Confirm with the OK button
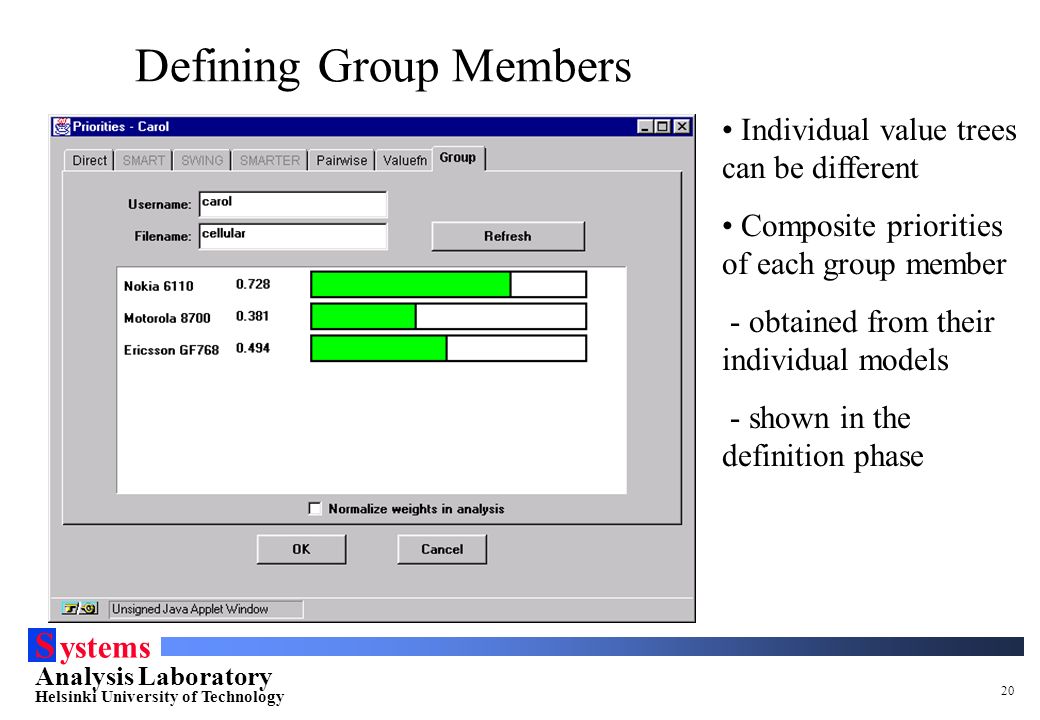The image size is (1040, 720). click(x=301, y=549)
